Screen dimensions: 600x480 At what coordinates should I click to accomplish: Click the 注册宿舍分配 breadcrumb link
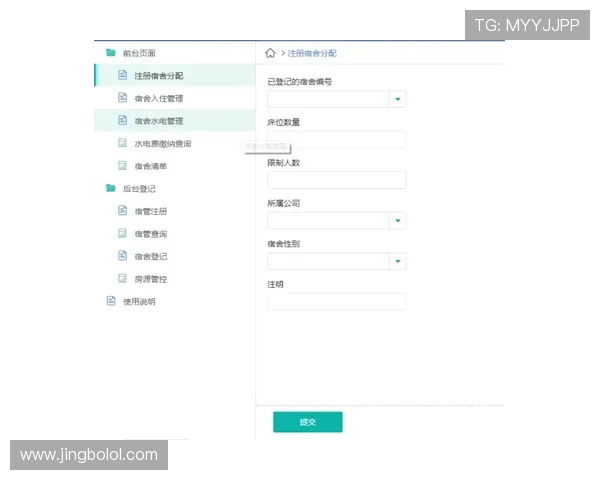pyautogui.click(x=312, y=53)
